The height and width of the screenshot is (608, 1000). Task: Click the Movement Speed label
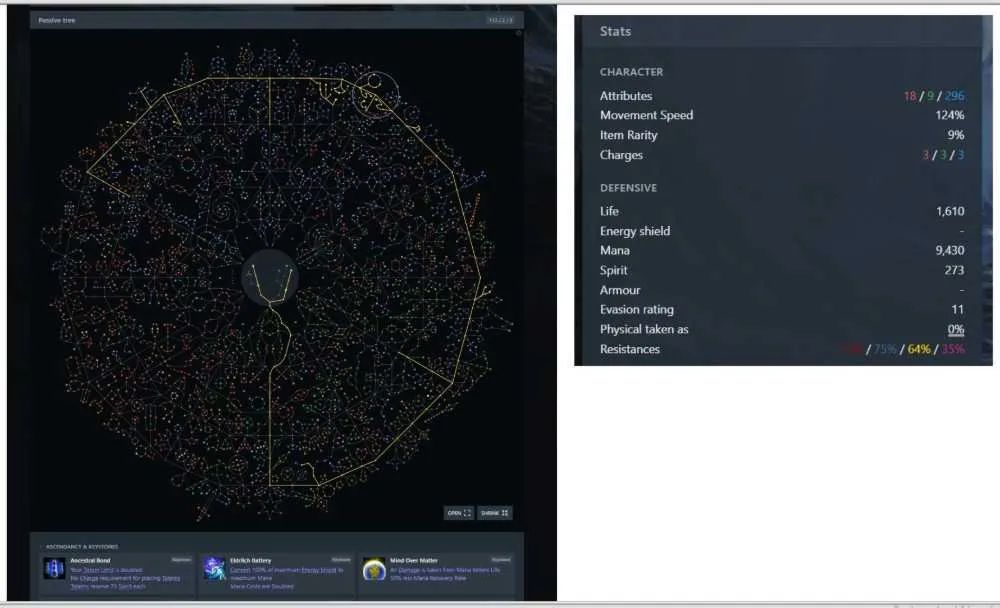646,115
